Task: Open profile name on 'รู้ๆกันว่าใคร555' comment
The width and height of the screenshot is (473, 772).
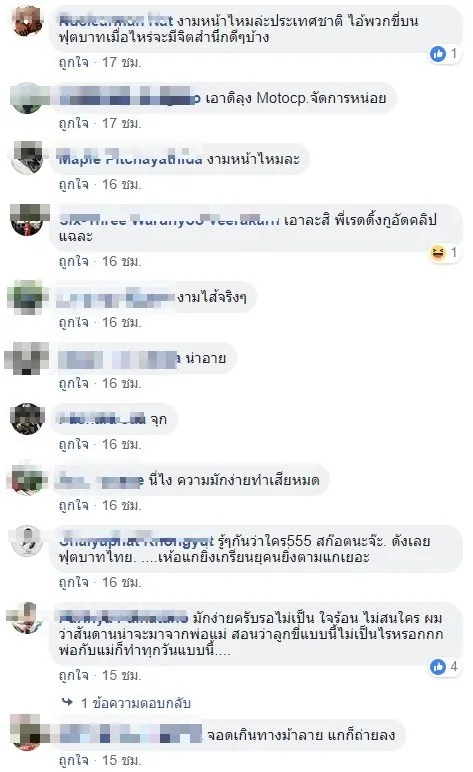Action: pyautogui.click(x=136, y=541)
